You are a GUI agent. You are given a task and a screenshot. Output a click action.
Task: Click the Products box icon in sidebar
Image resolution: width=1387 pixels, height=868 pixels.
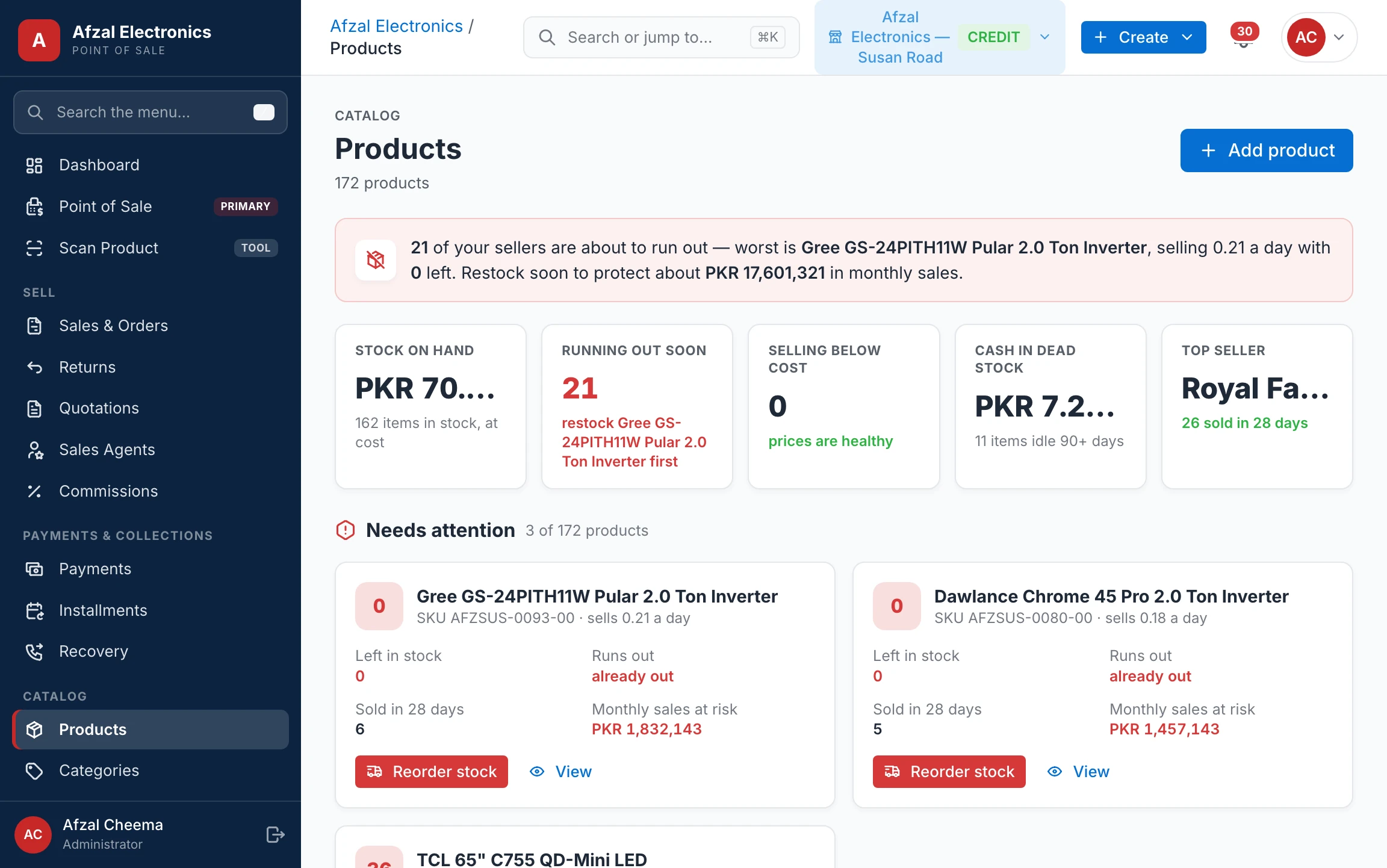(35, 730)
